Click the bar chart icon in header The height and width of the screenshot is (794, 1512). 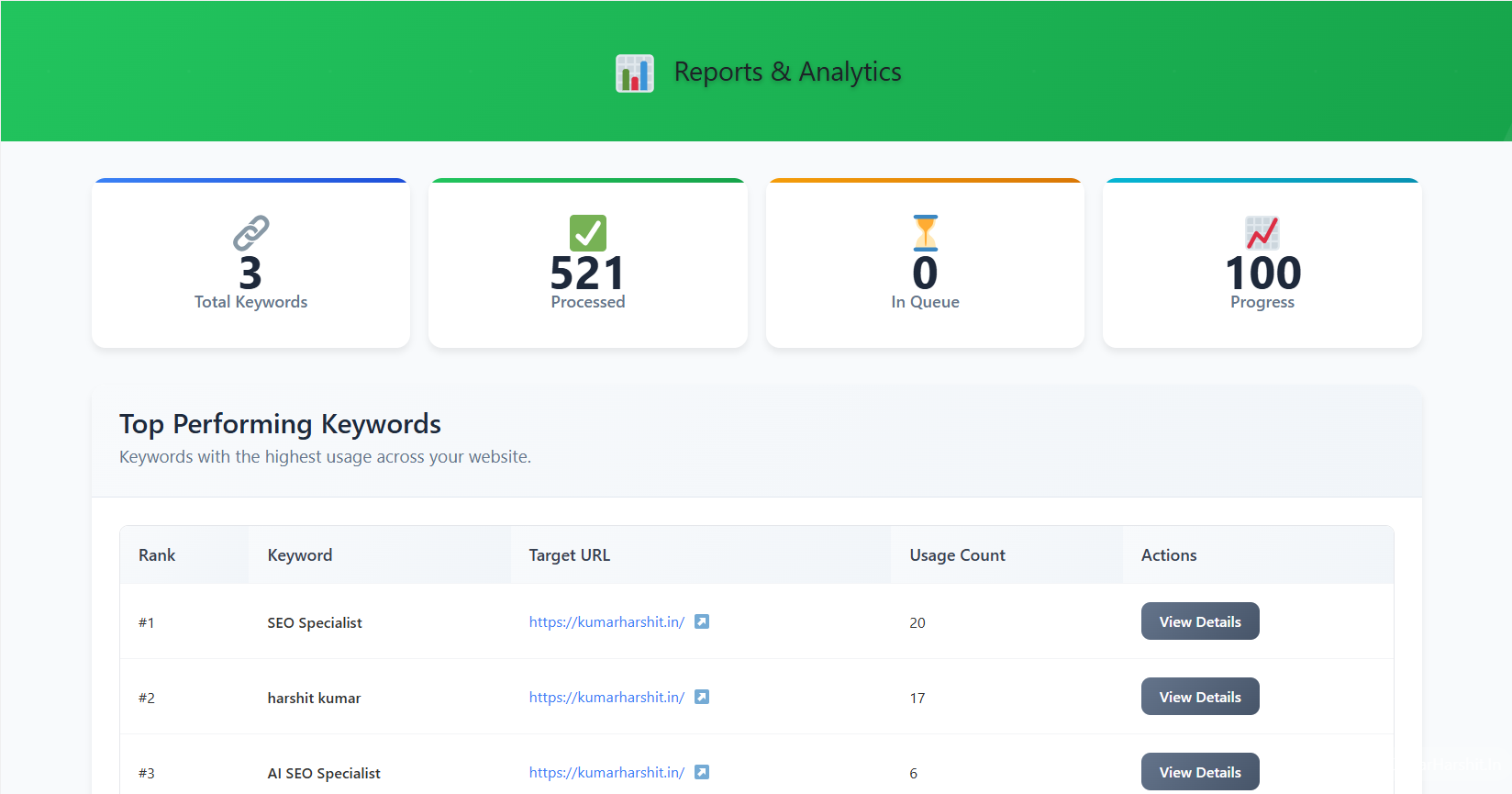[634, 73]
